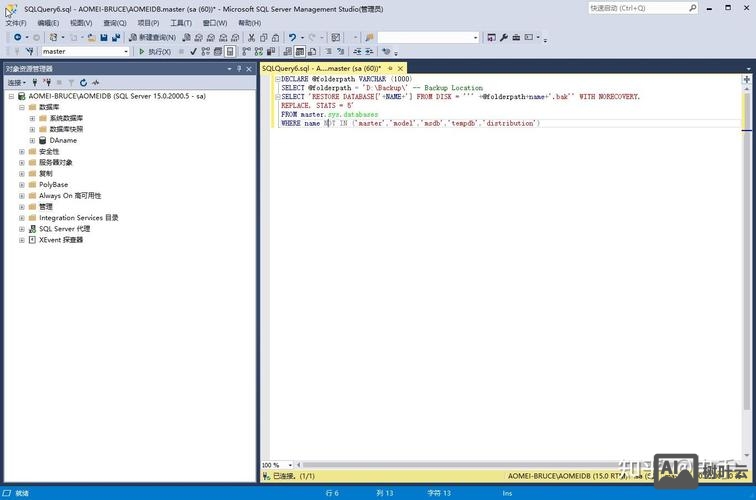Open the 工具(T) menu

[180, 22]
